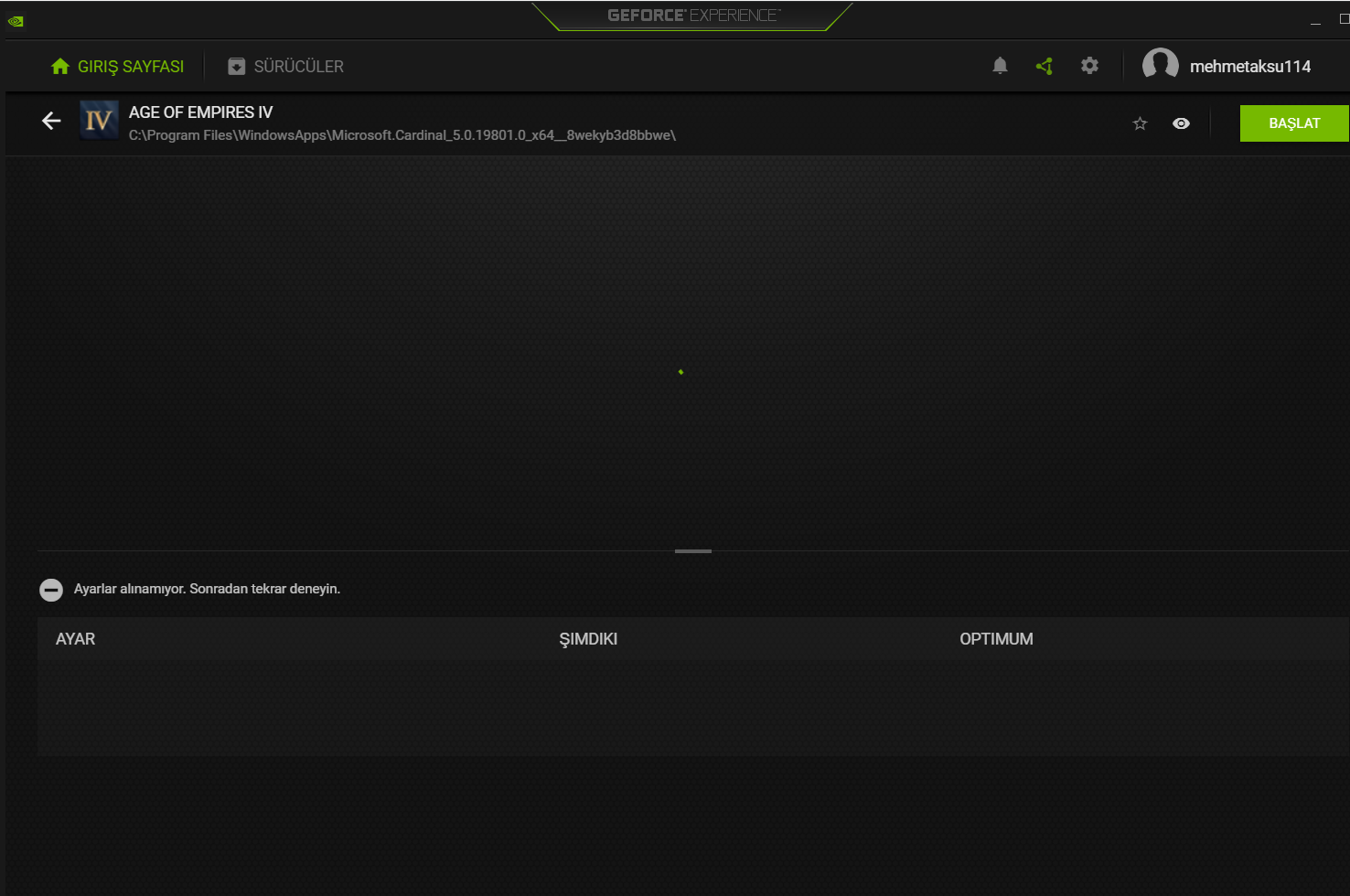
Task: Click the GeForce Experience title logo
Action: 693,16
